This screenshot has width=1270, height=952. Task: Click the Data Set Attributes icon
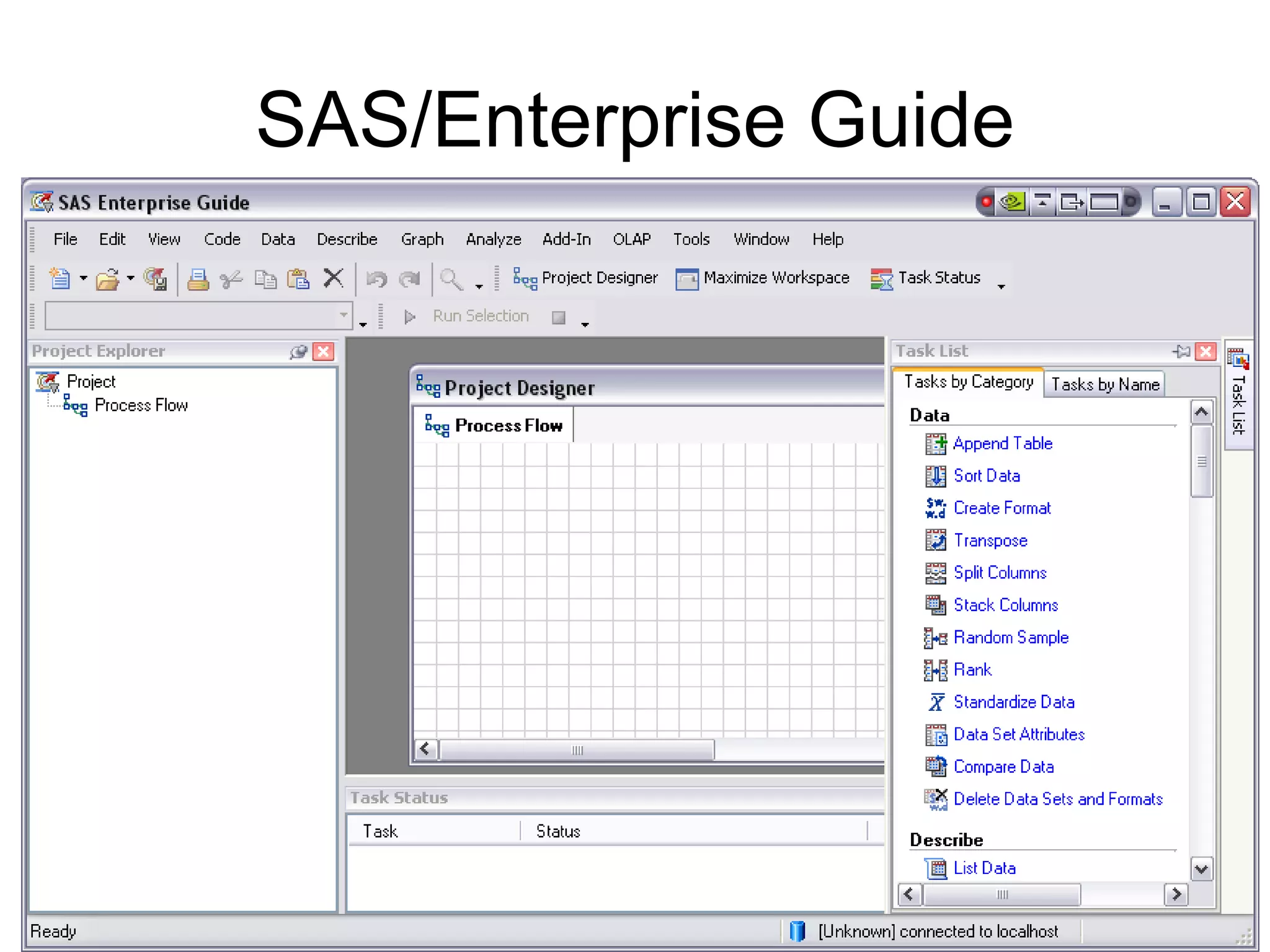pyautogui.click(x=936, y=734)
